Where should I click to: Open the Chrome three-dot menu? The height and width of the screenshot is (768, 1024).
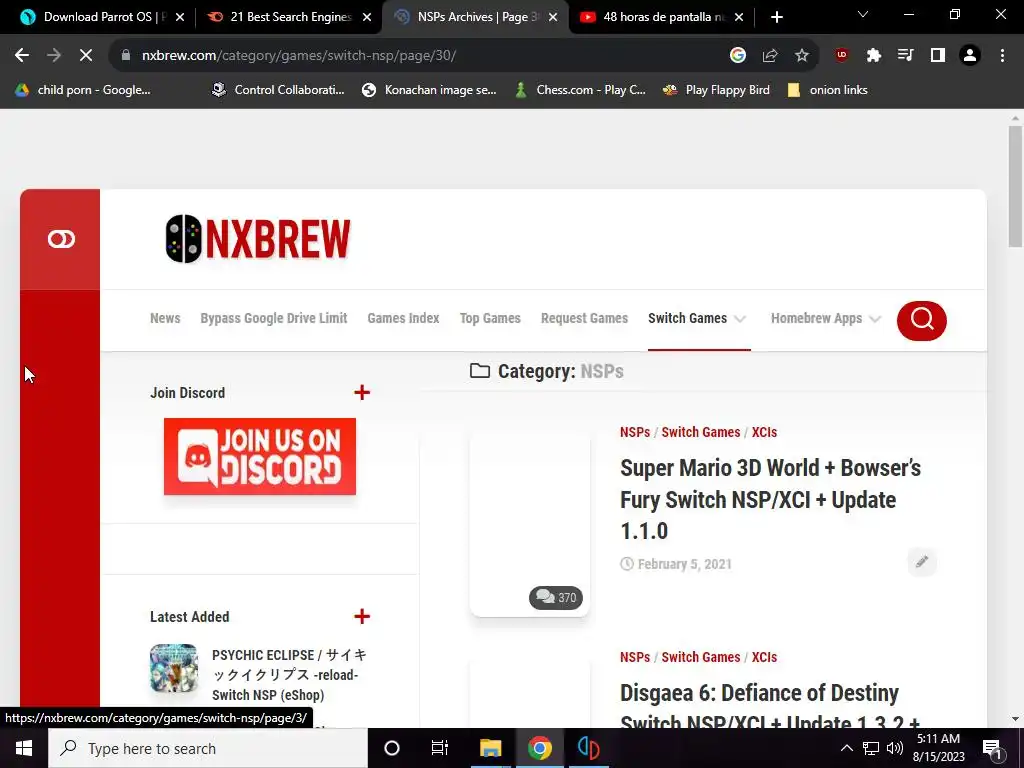click(x=1002, y=56)
